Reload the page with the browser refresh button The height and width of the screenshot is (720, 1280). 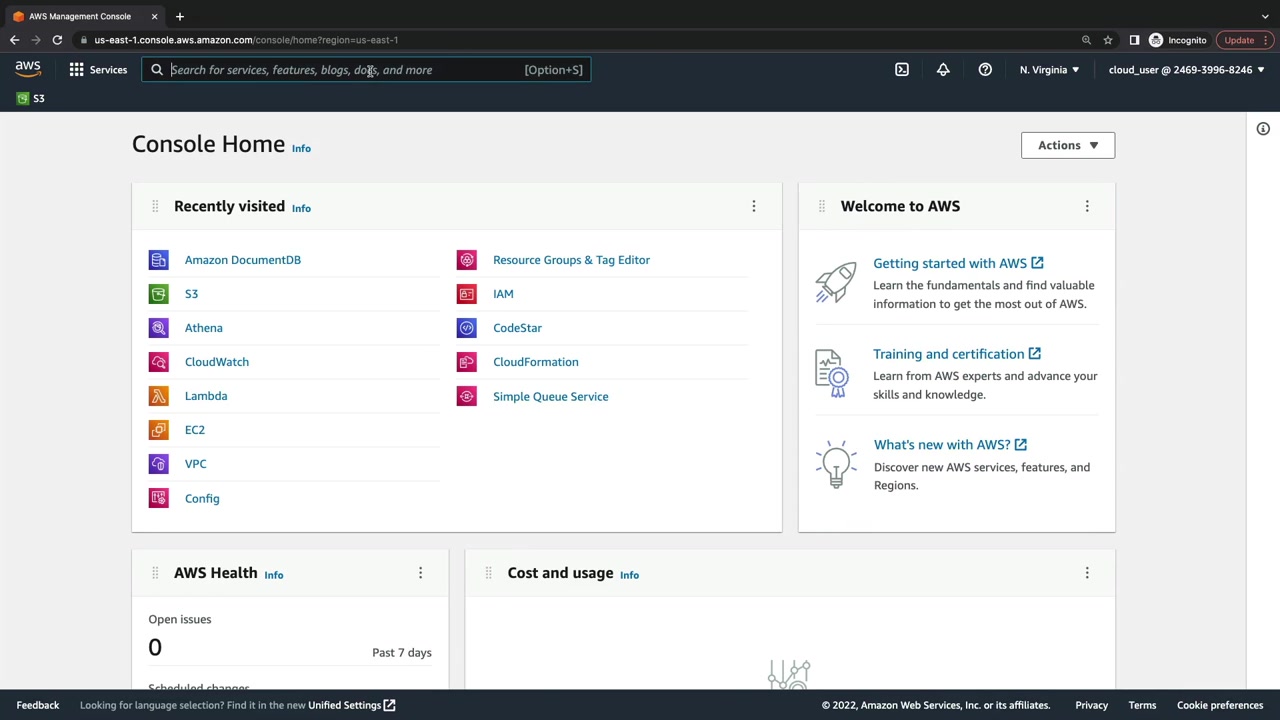pos(57,40)
